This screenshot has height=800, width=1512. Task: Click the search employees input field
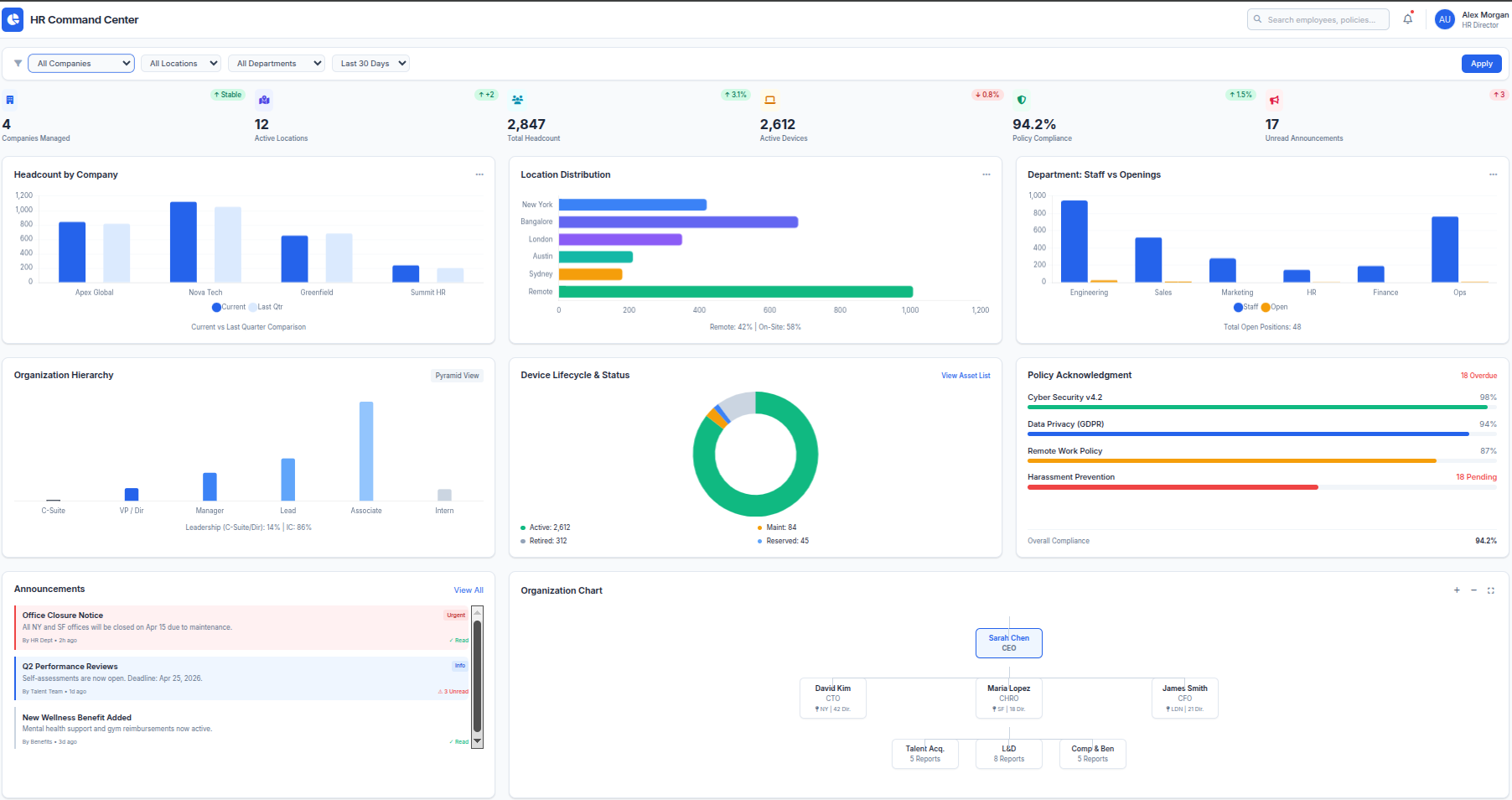1318,19
